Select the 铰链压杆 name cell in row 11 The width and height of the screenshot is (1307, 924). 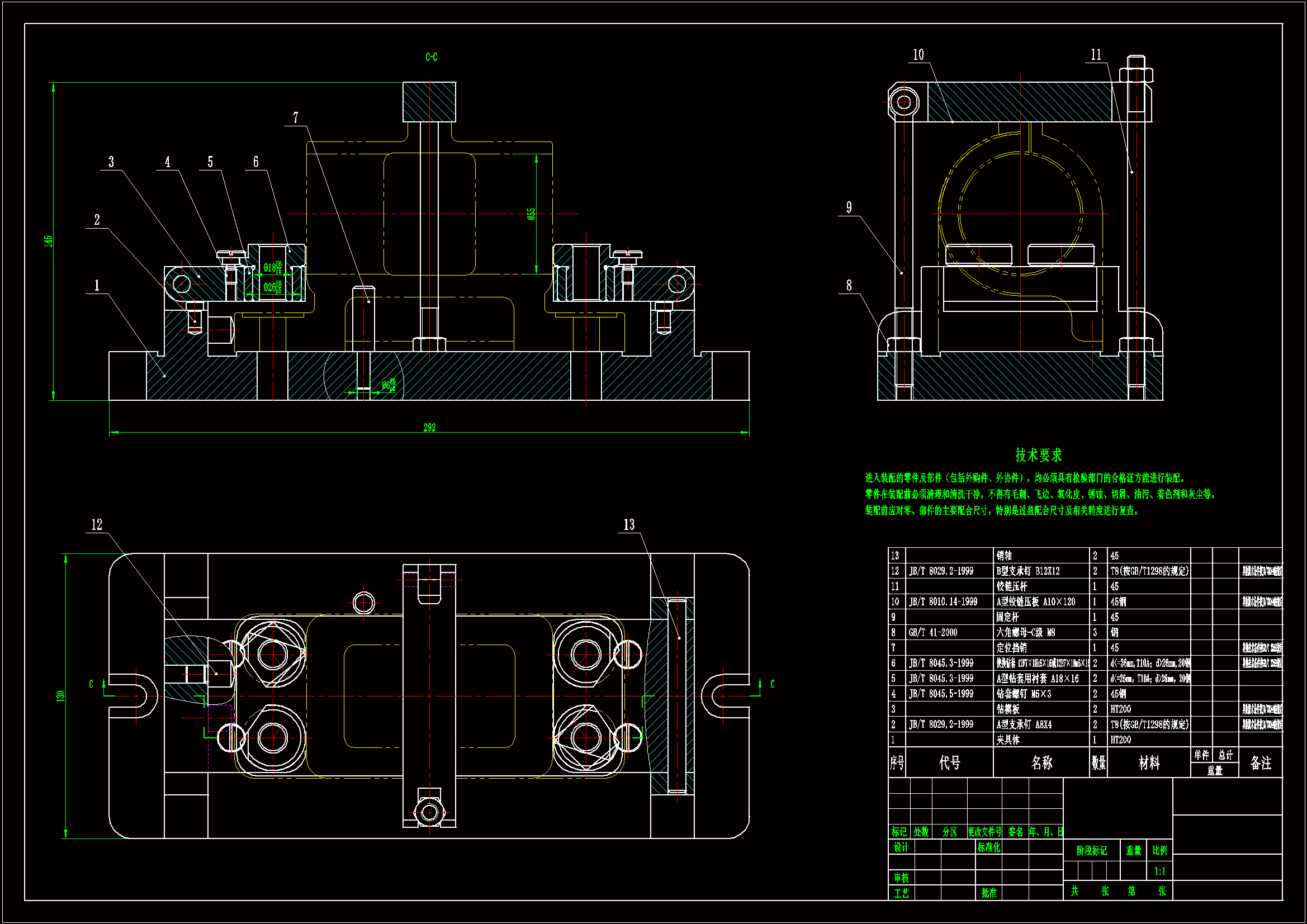click(1012, 586)
